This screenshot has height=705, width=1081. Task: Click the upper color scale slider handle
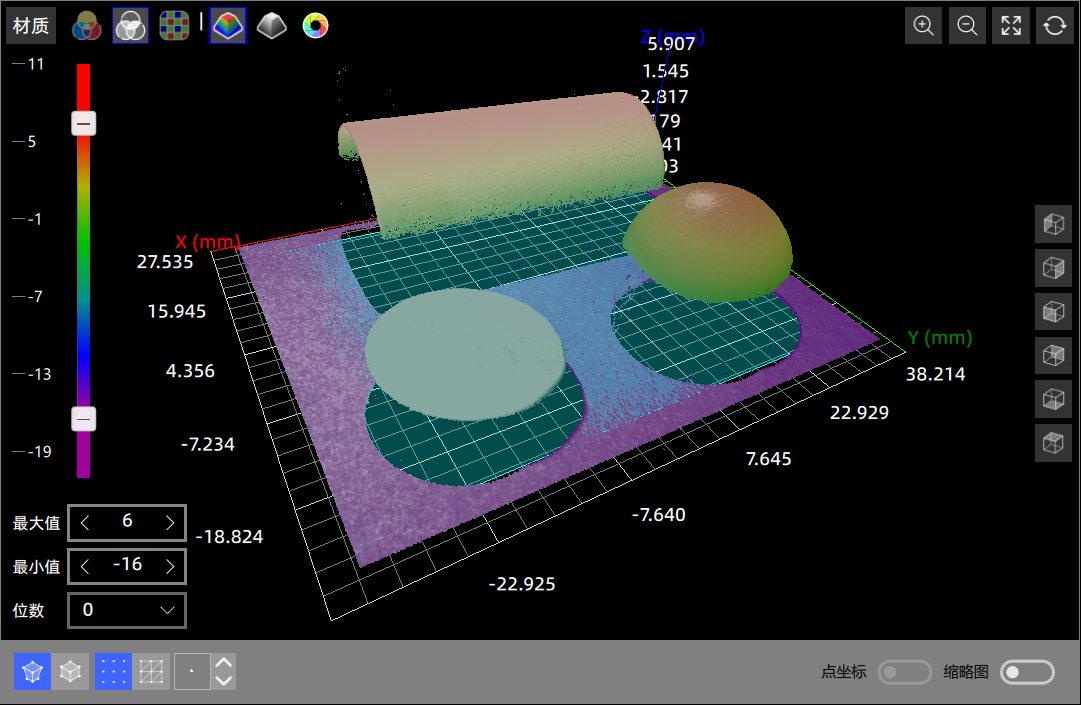(84, 124)
